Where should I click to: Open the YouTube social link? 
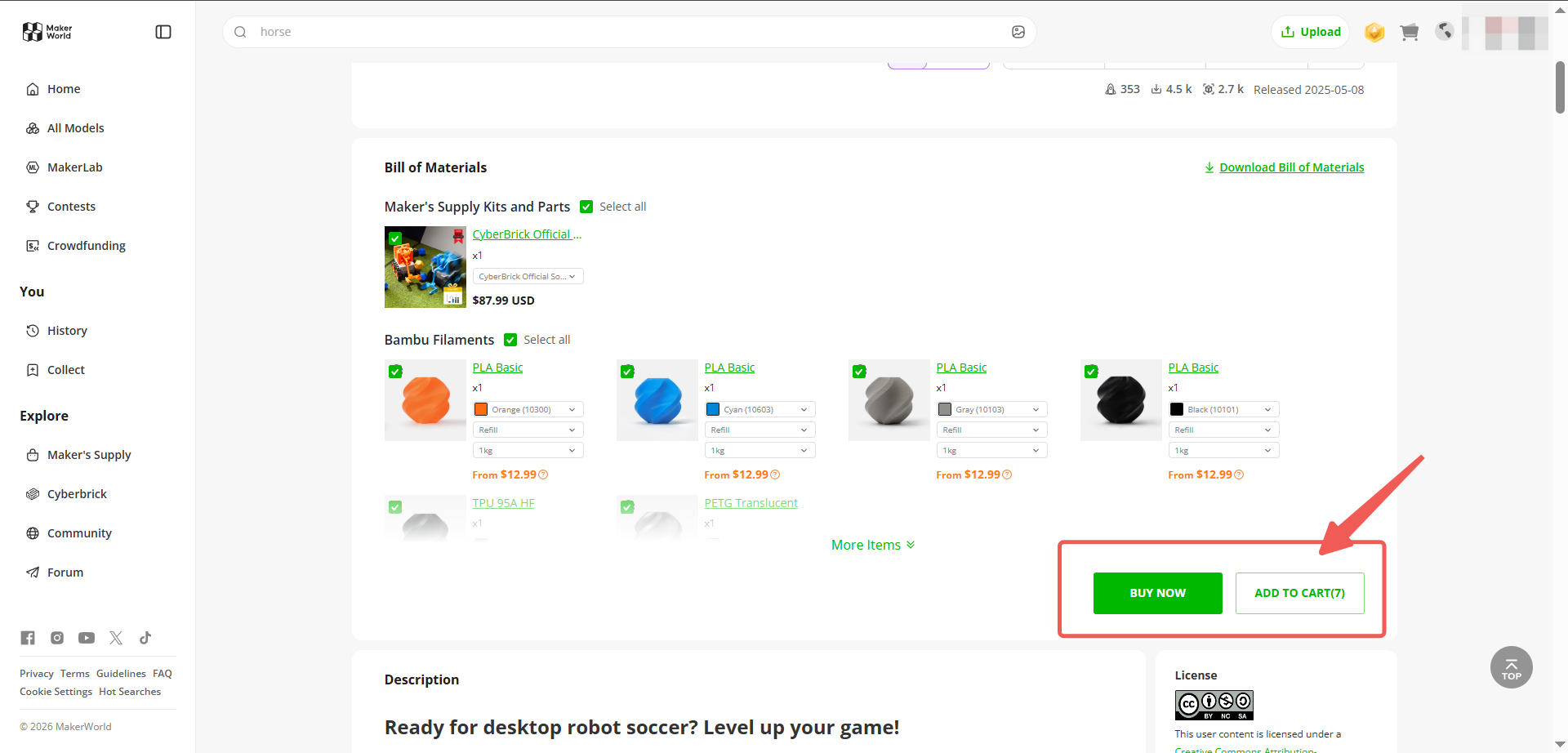click(87, 638)
